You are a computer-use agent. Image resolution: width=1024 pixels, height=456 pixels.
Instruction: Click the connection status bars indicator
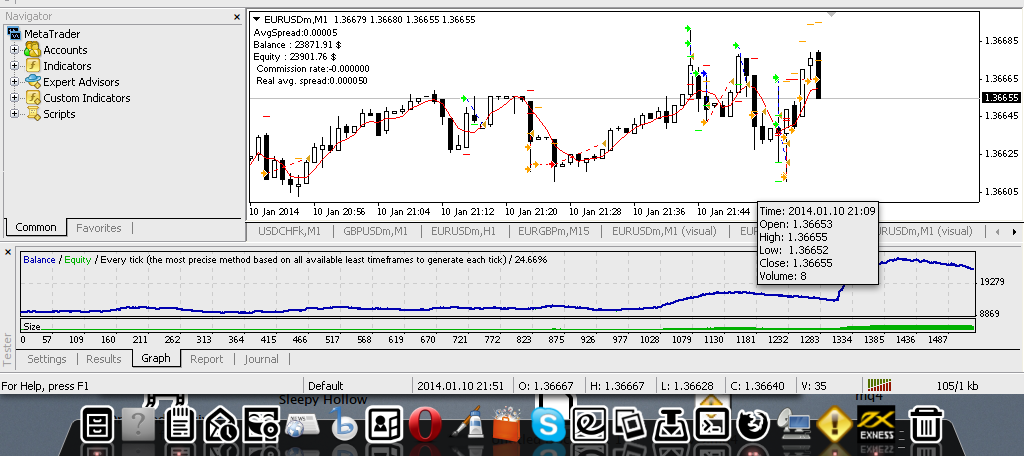(879, 385)
